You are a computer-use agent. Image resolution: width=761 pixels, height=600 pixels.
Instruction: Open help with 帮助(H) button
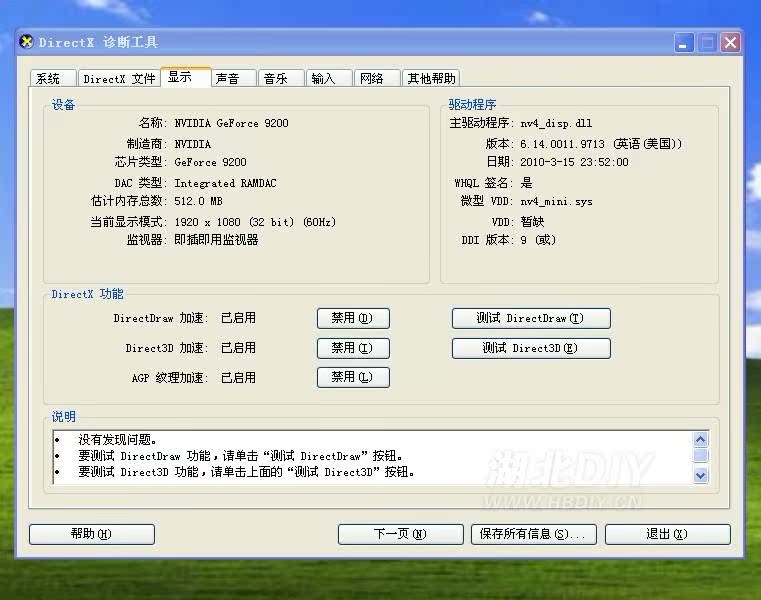tap(92, 534)
